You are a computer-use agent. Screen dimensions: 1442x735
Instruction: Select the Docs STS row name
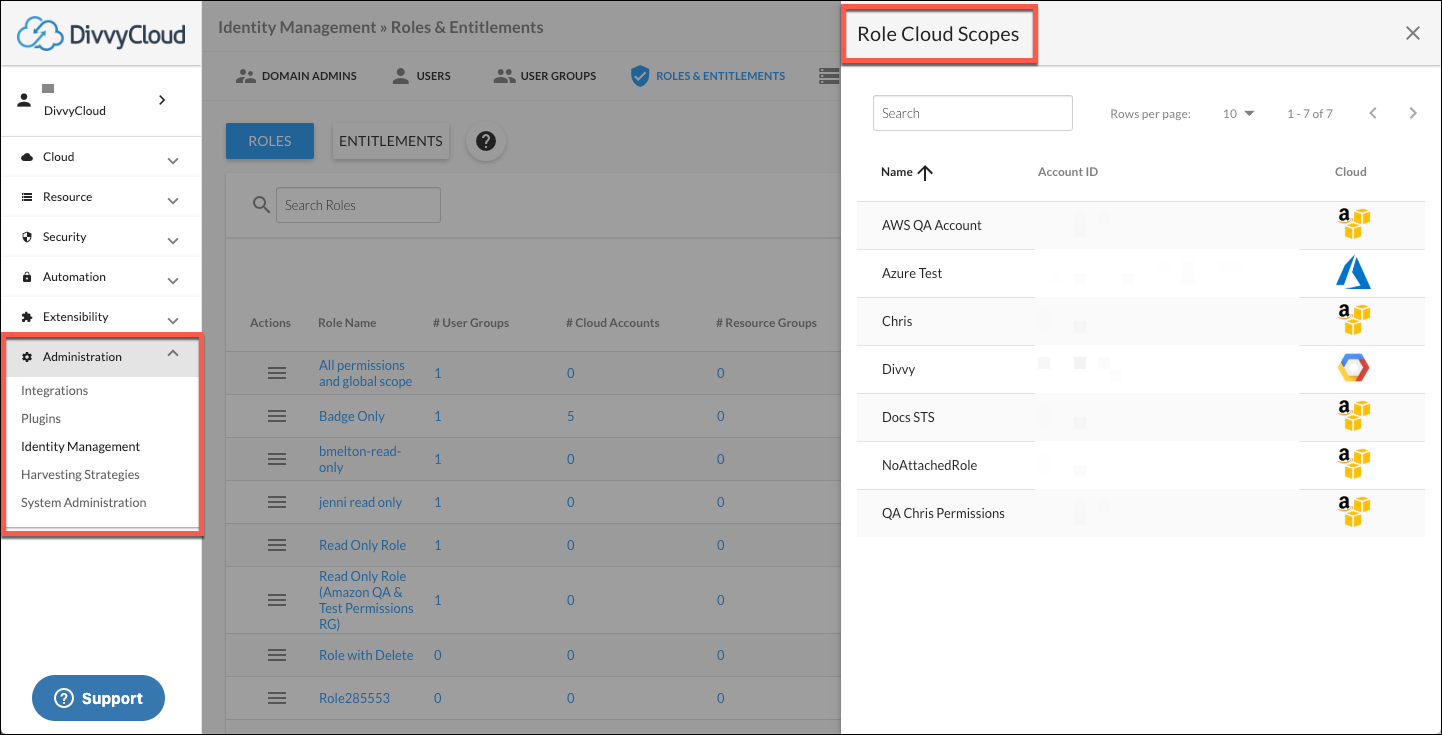[x=908, y=417]
